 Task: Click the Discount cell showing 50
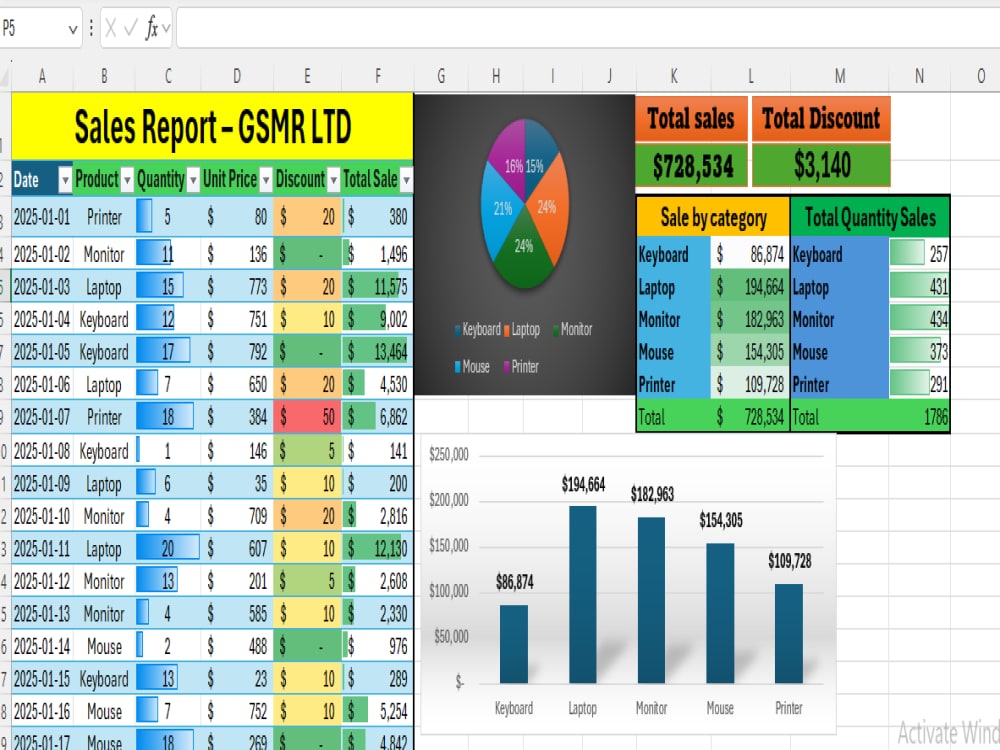coord(307,418)
